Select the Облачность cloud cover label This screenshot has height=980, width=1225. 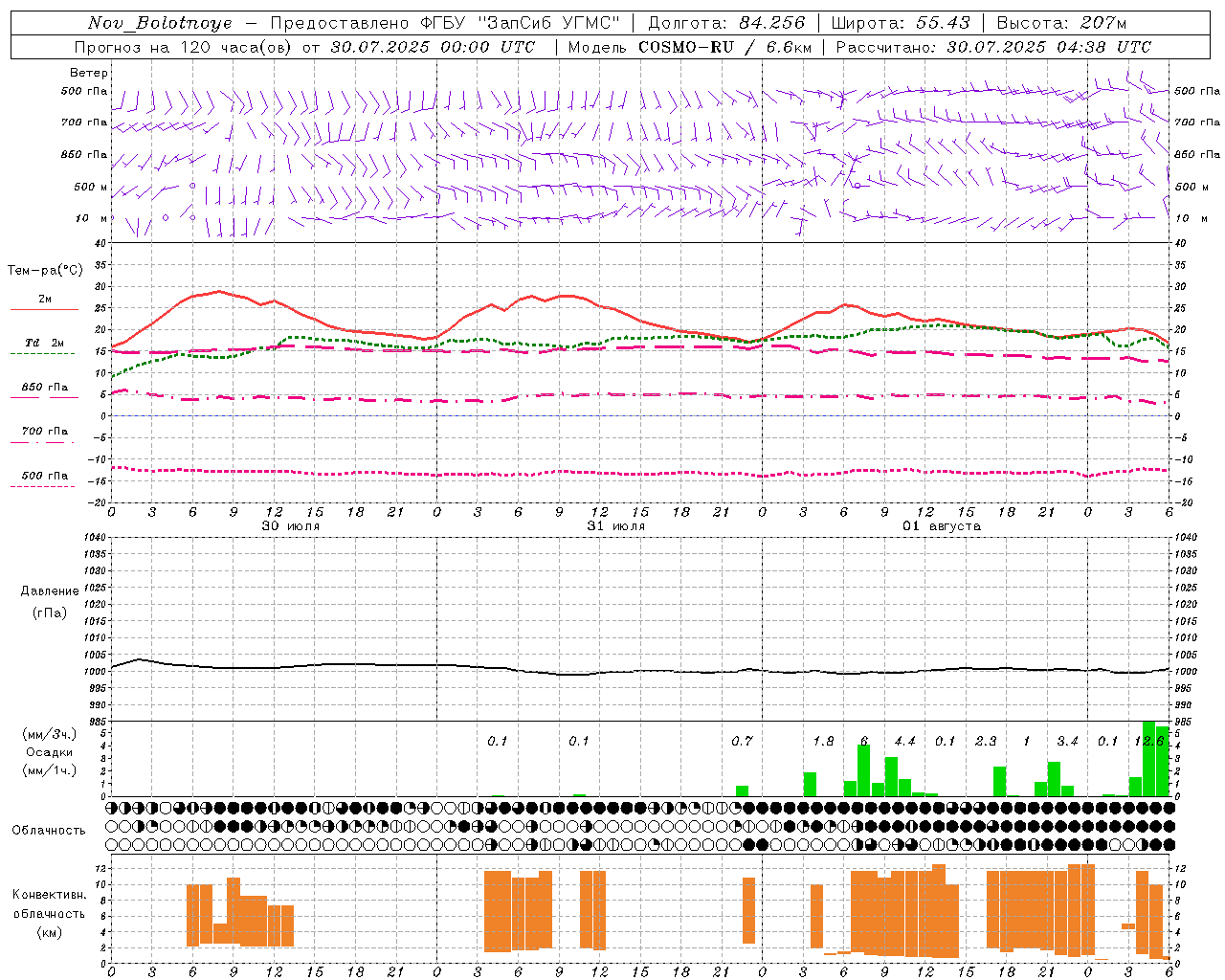pos(49,831)
